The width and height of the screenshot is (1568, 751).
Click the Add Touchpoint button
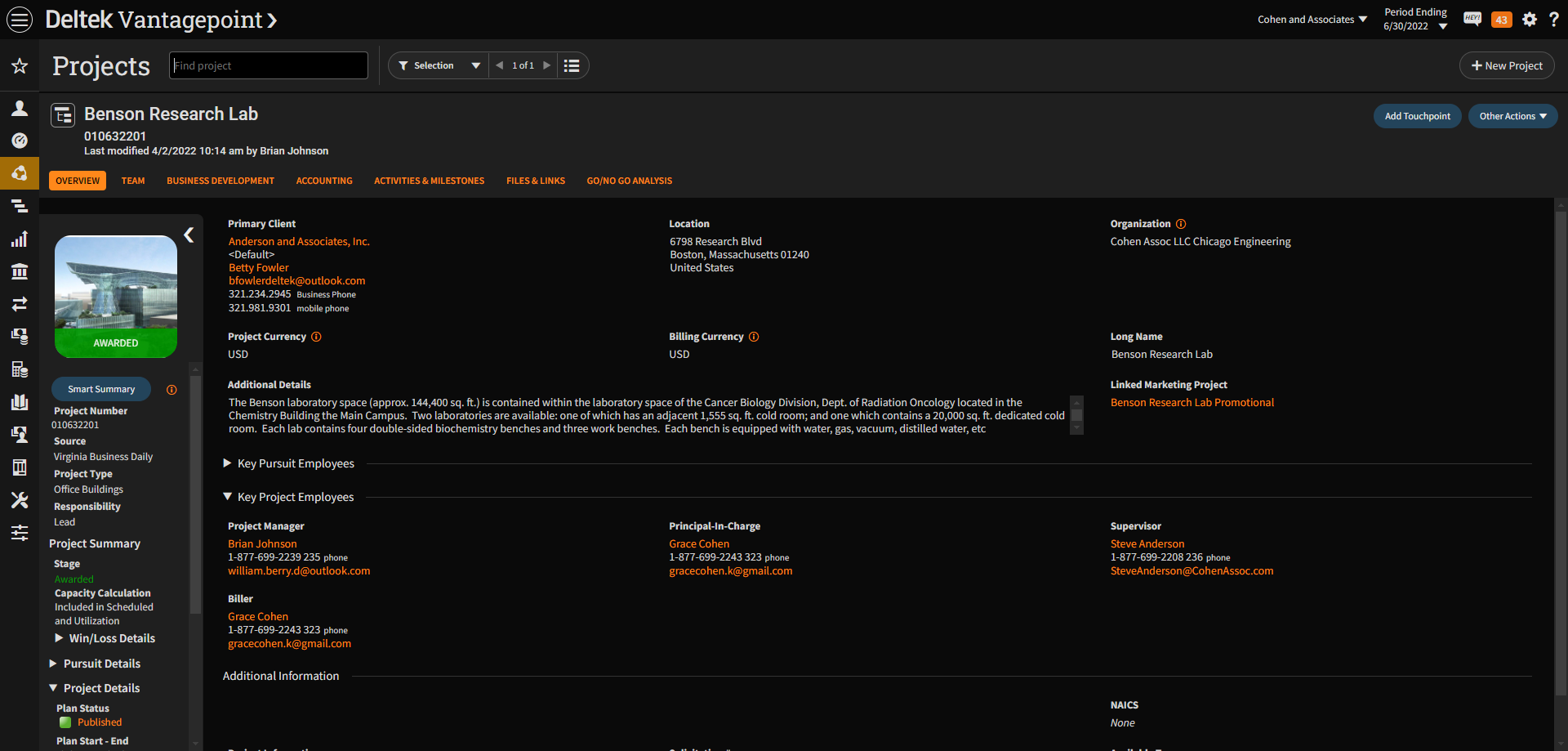pyautogui.click(x=1417, y=116)
